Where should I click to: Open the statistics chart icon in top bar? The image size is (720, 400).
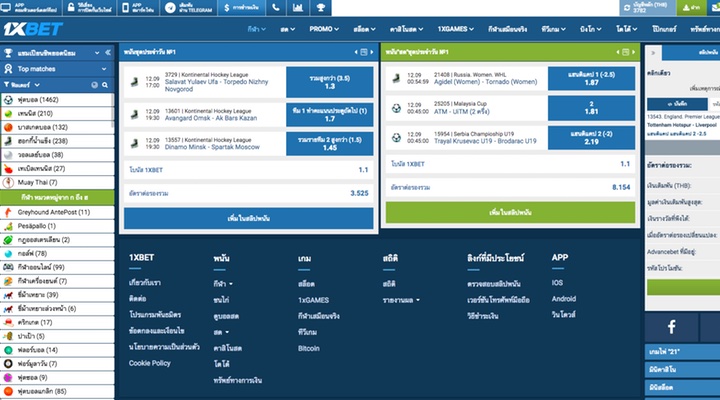tap(298, 7)
